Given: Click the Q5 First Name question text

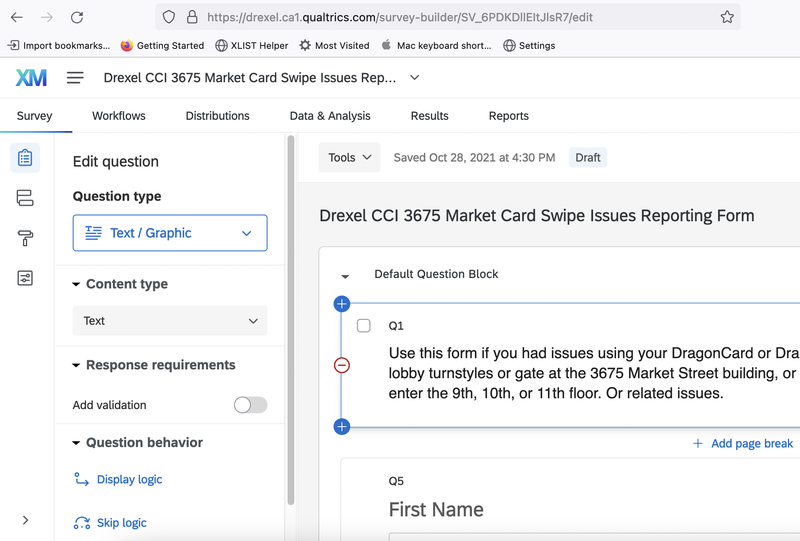Looking at the screenshot, I should pyautogui.click(x=436, y=509).
